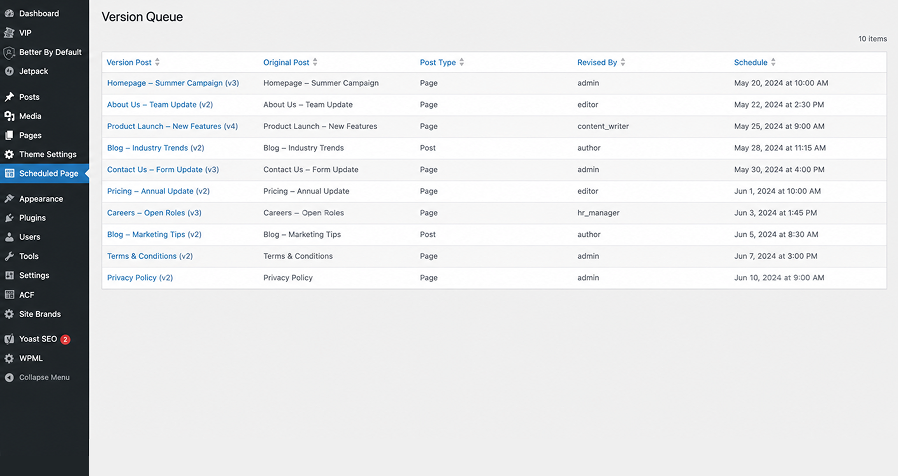Click the Theme Settings gear icon
This screenshot has height=476, width=898.
point(9,154)
